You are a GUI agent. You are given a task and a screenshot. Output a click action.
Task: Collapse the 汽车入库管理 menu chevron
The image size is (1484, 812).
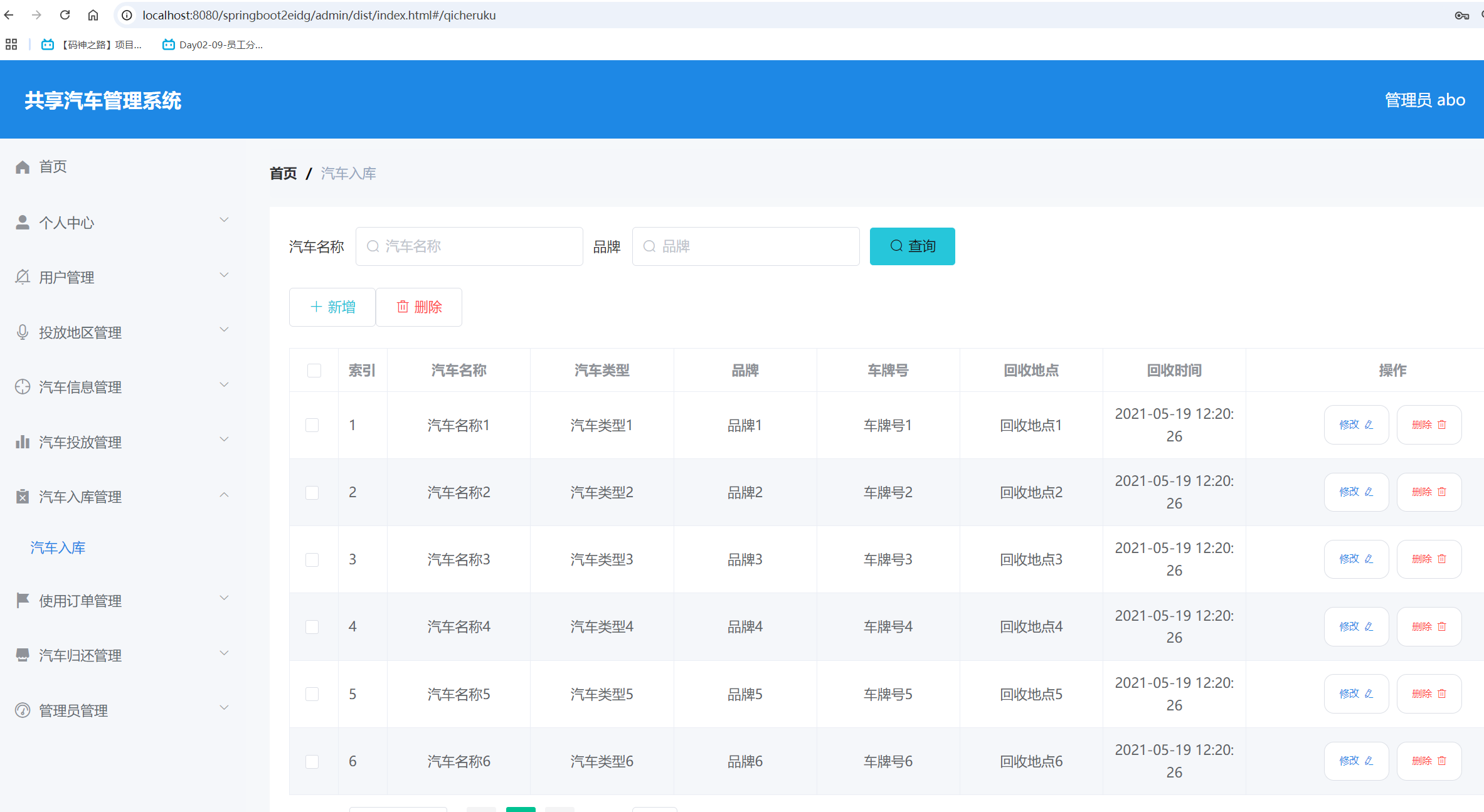tap(224, 495)
